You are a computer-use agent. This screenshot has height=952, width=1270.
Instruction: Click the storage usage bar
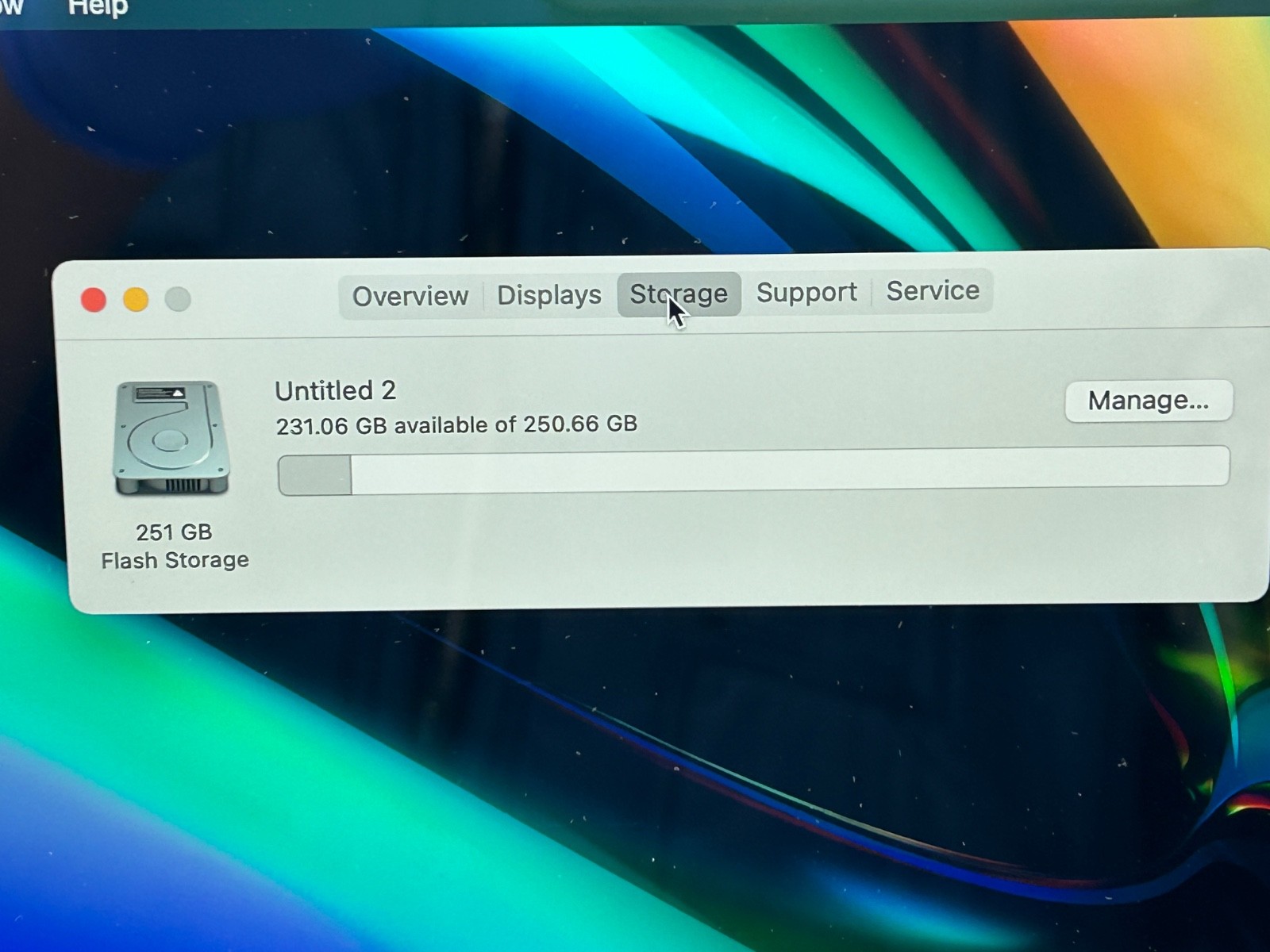point(753,470)
